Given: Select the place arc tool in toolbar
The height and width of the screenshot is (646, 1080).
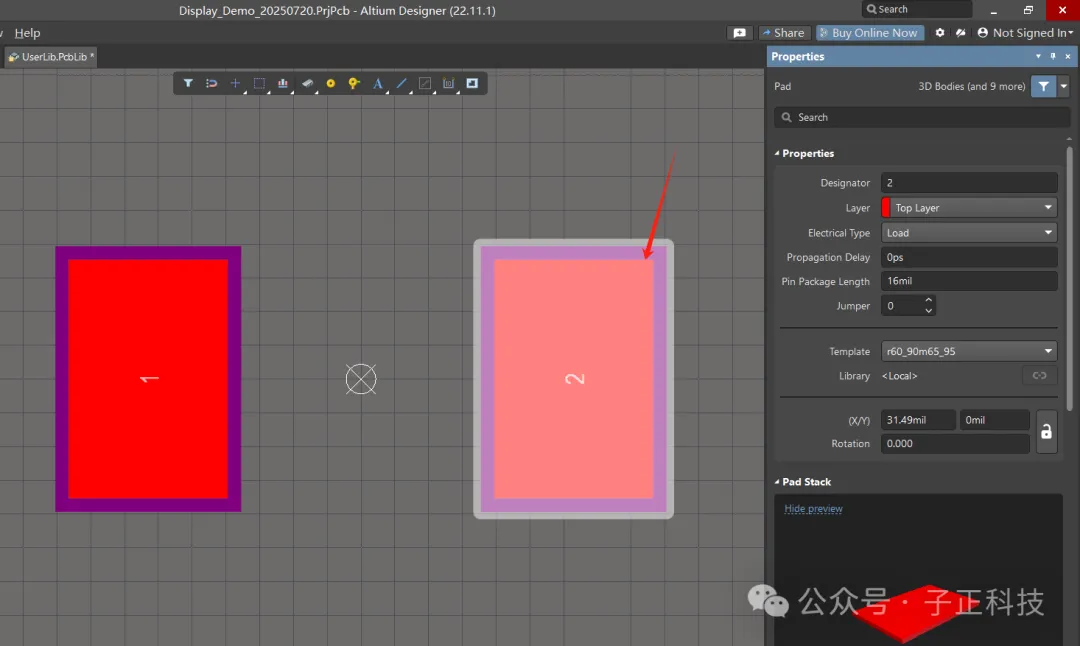Looking at the screenshot, I should (425, 83).
